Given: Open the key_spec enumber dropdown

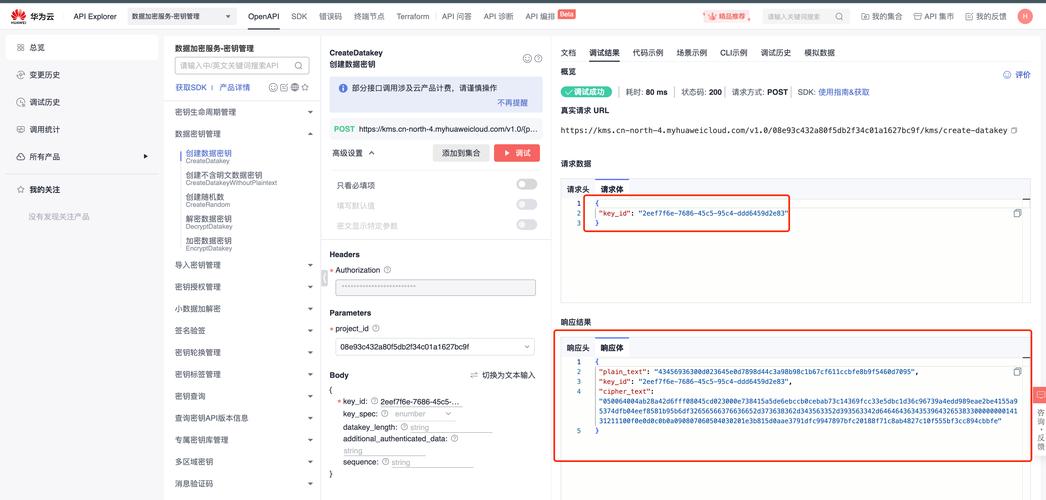Looking at the screenshot, I should pos(424,414).
